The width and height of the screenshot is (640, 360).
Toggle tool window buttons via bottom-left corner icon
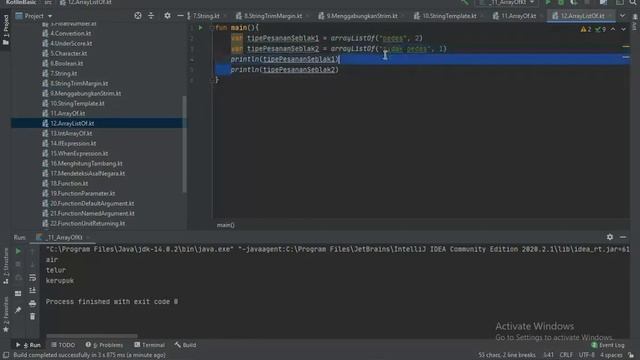point(6,355)
